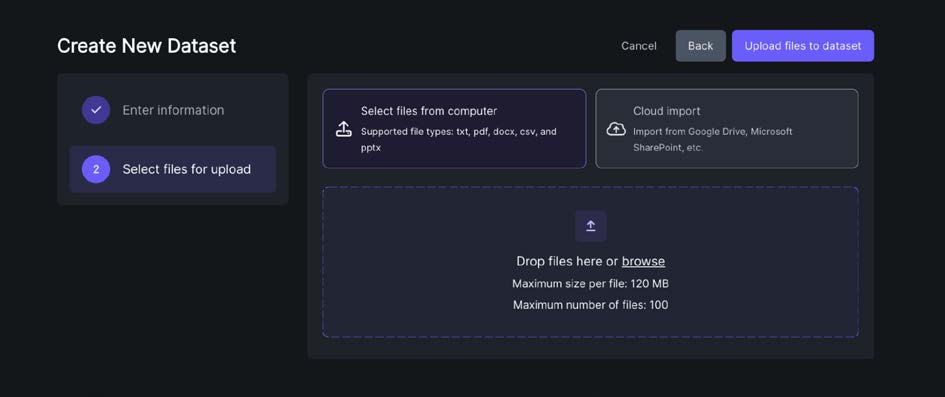Click the upload arrow icon in drop zone
The height and width of the screenshot is (397, 945).
(591, 226)
